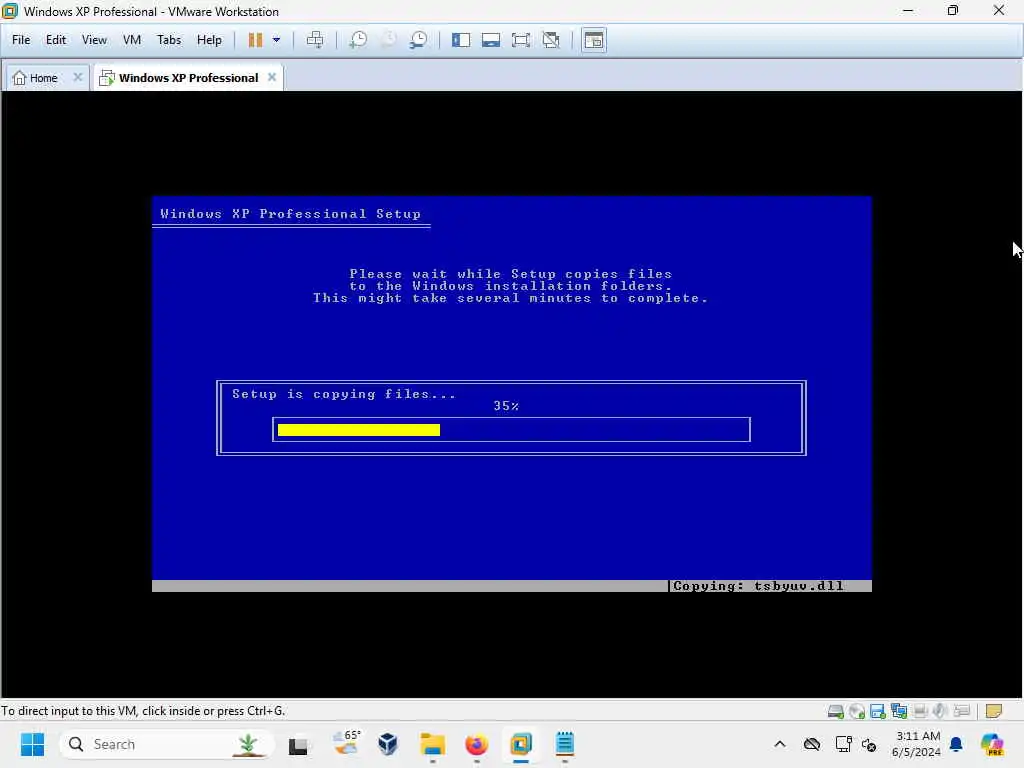Image resolution: width=1024 pixels, height=768 pixels.
Task: Open the Notepad taskbar icon
Action: point(565,744)
